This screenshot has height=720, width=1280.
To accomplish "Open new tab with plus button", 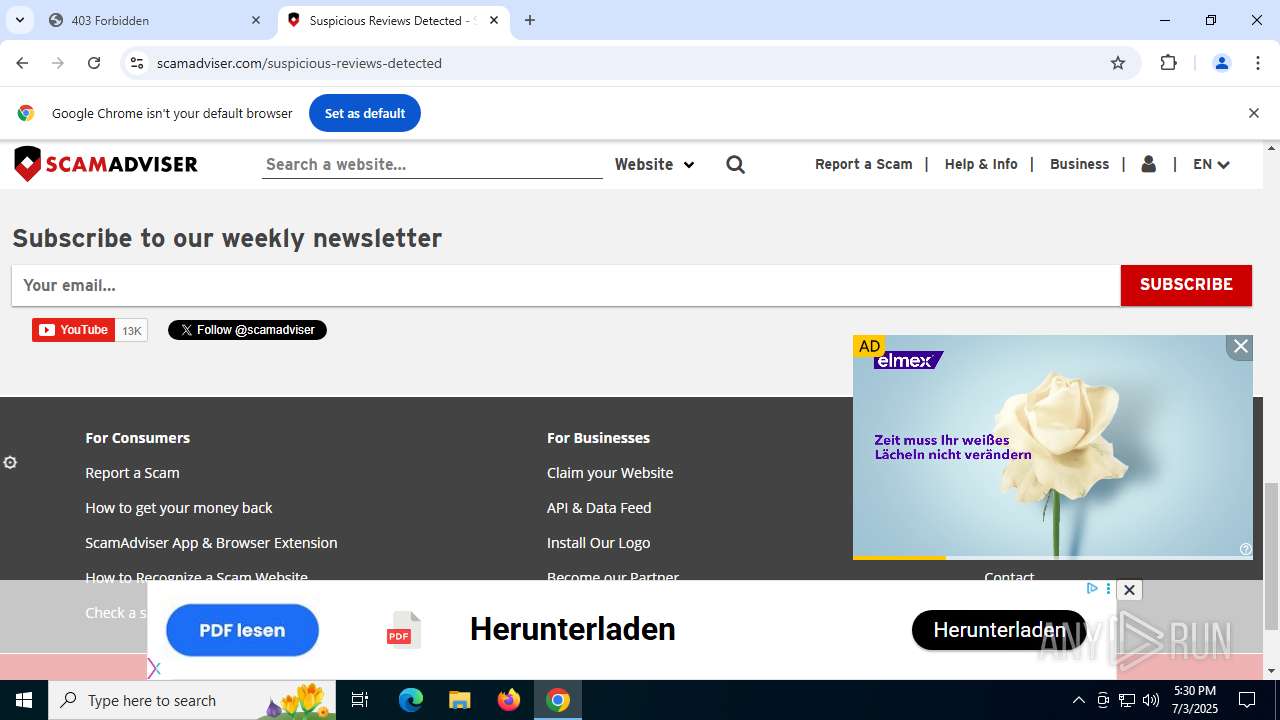I will pyautogui.click(x=530, y=20).
